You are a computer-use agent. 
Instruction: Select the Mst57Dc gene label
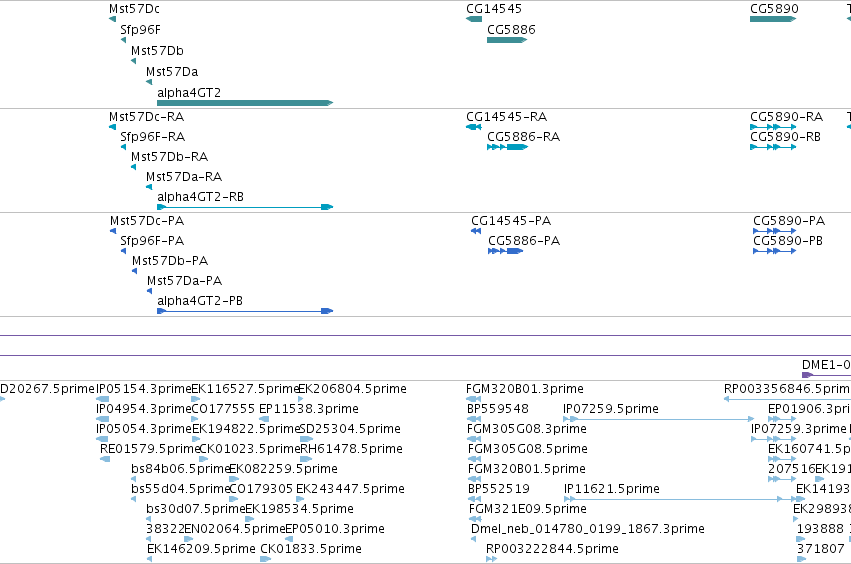pyautogui.click(x=134, y=9)
